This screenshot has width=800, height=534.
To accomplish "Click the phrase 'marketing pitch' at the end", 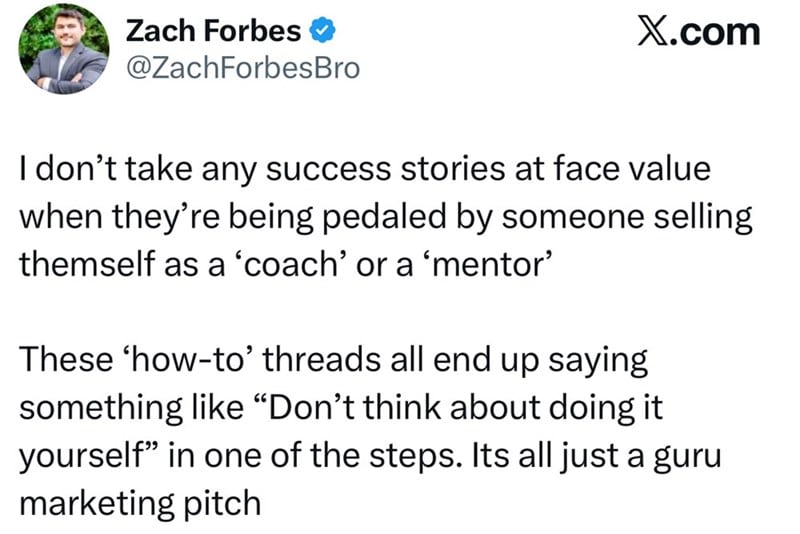I will pyautogui.click(x=140, y=504).
